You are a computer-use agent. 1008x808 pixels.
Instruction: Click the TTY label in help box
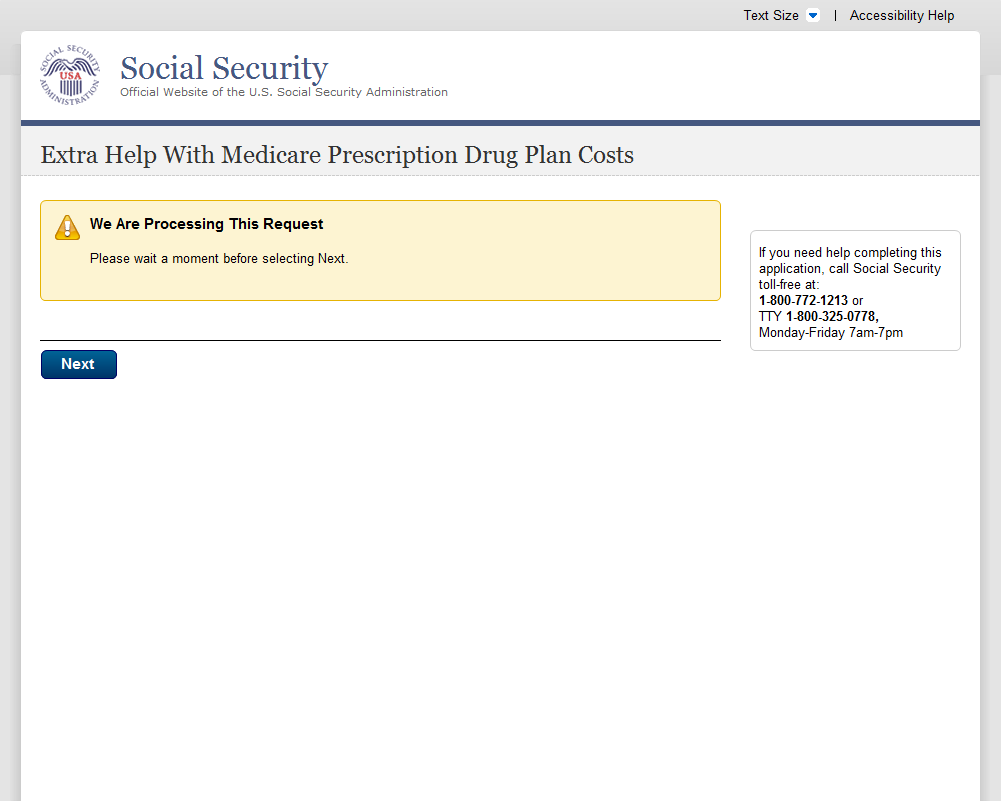pyautogui.click(x=770, y=316)
